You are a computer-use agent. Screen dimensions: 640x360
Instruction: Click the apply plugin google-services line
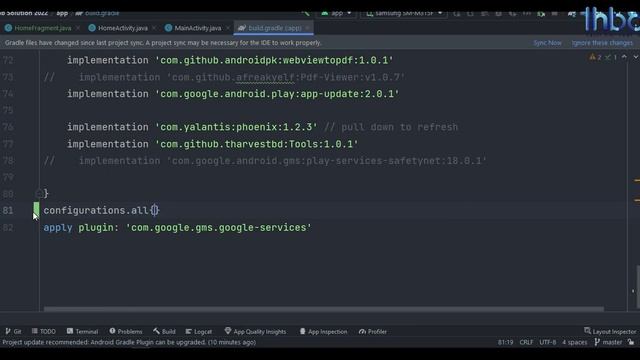point(178,227)
